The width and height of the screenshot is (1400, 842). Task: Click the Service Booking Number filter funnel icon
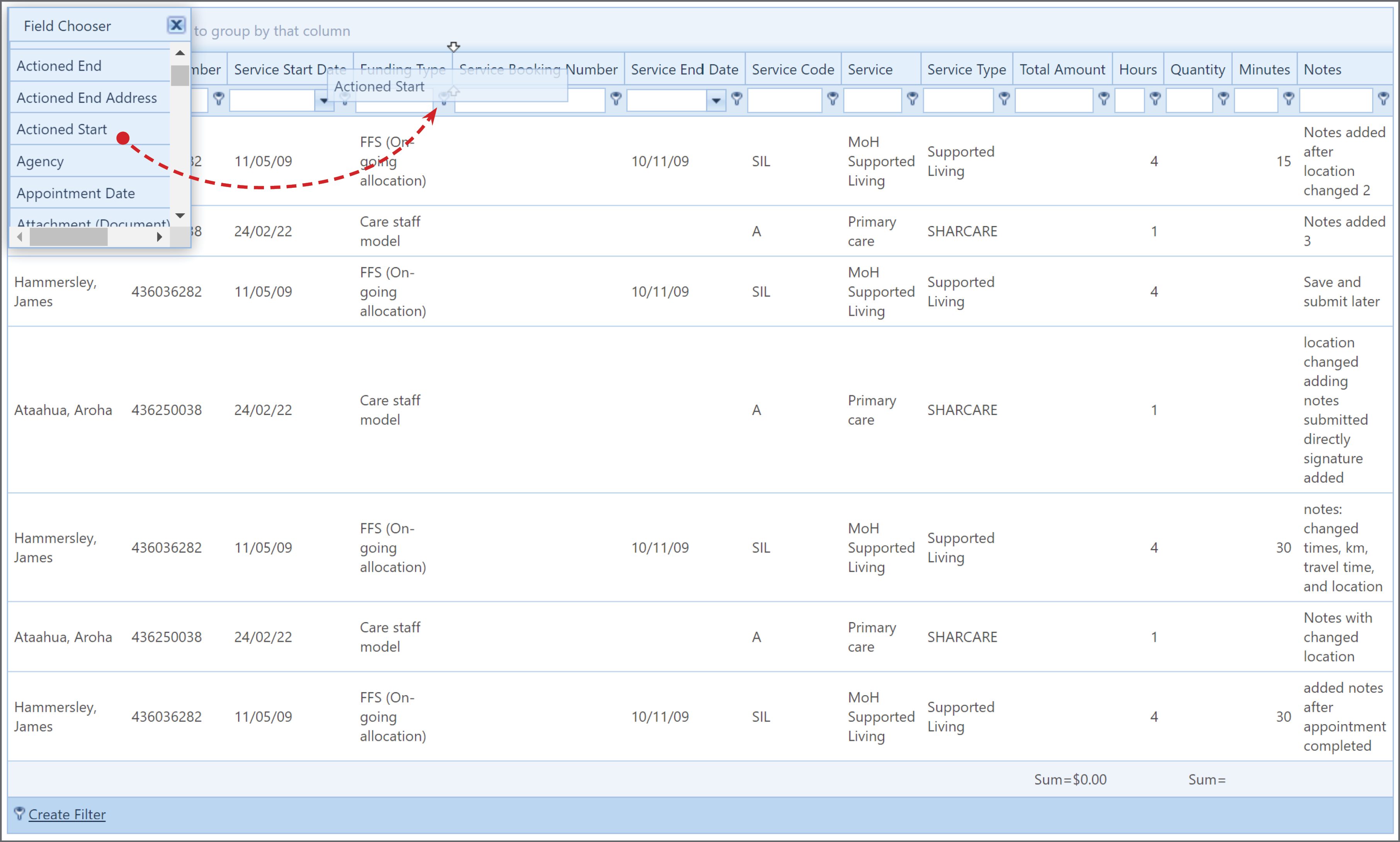(616, 99)
